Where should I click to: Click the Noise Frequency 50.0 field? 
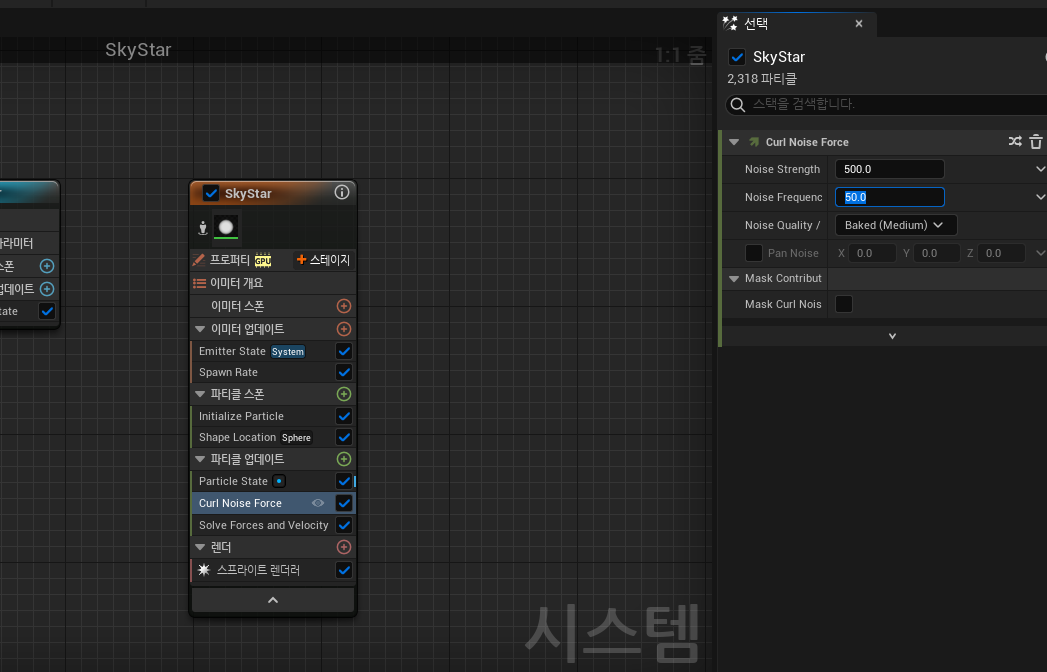(889, 197)
